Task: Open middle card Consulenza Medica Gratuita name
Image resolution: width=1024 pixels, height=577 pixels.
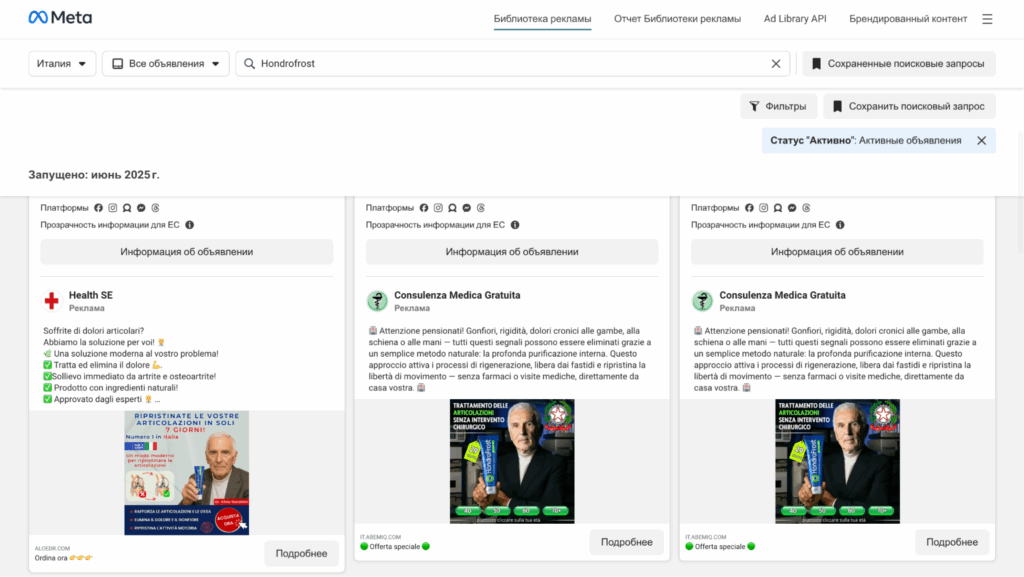Action: [x=457, y=295]
